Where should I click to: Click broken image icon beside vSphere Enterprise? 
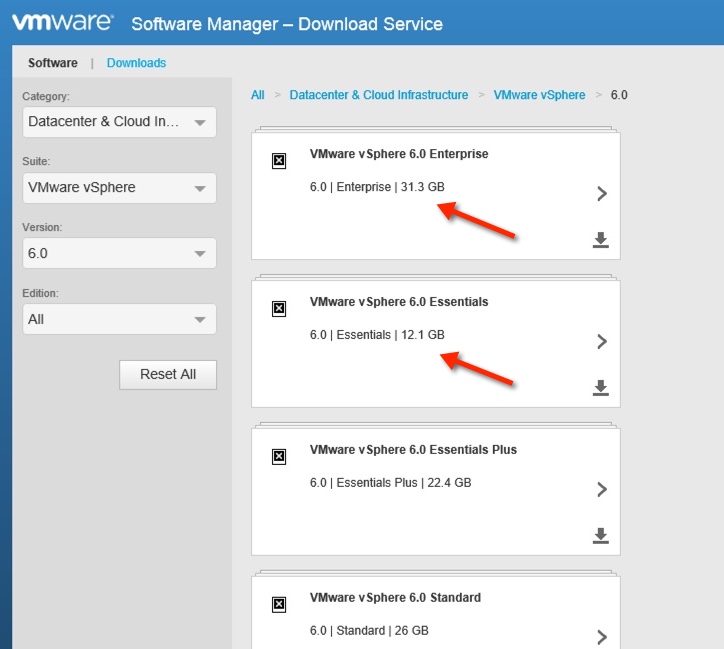click(x=279, y=161)
